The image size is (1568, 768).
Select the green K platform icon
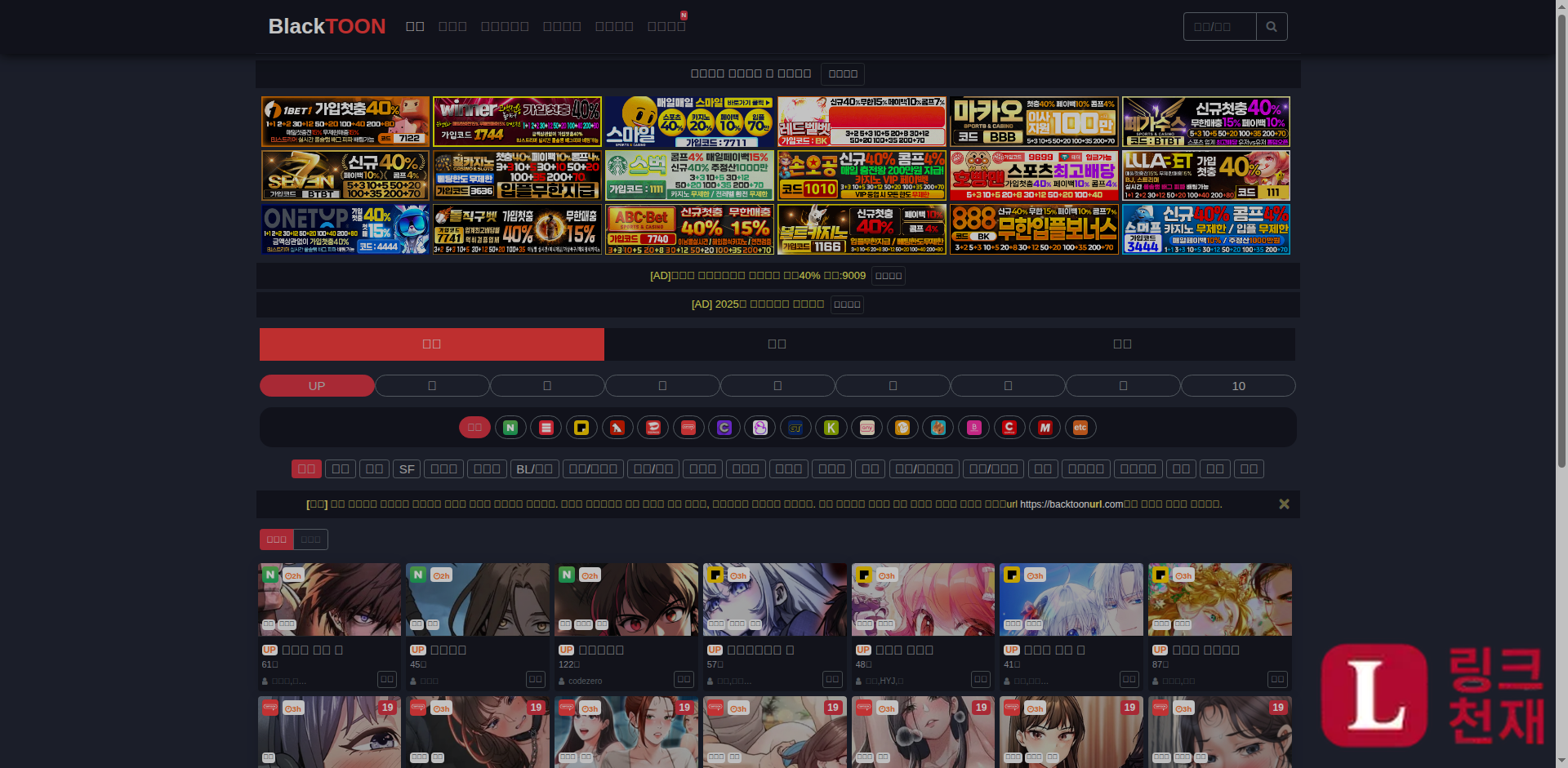831,428
